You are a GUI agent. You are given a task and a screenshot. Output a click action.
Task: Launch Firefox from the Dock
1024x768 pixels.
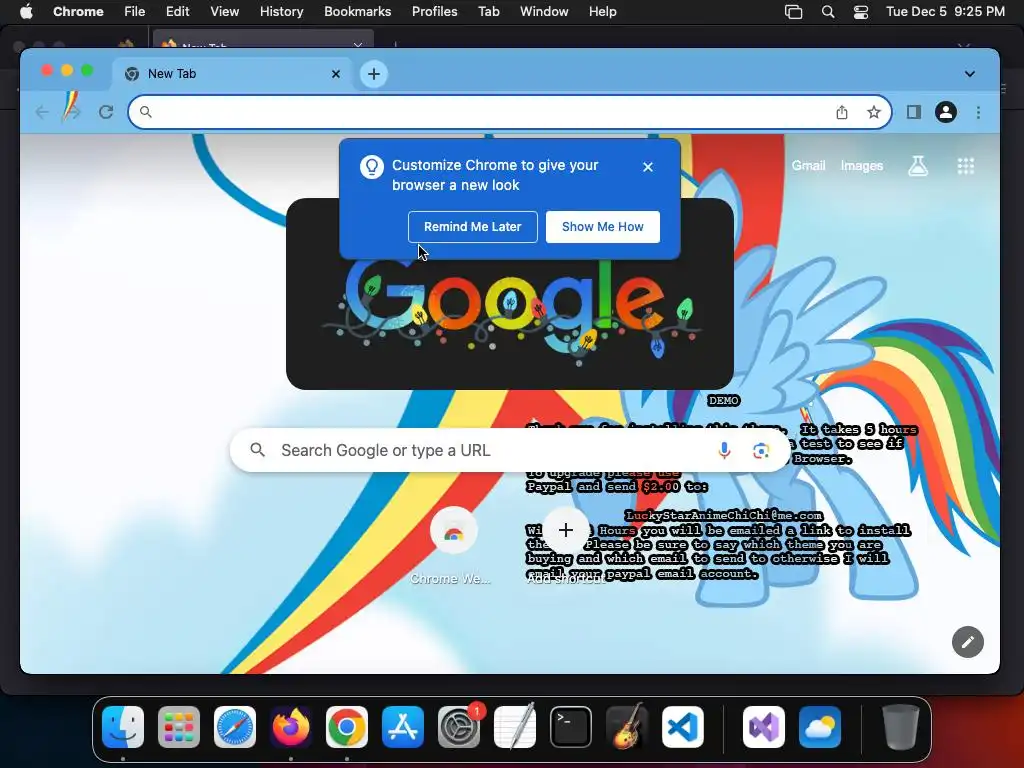point(291,727)
